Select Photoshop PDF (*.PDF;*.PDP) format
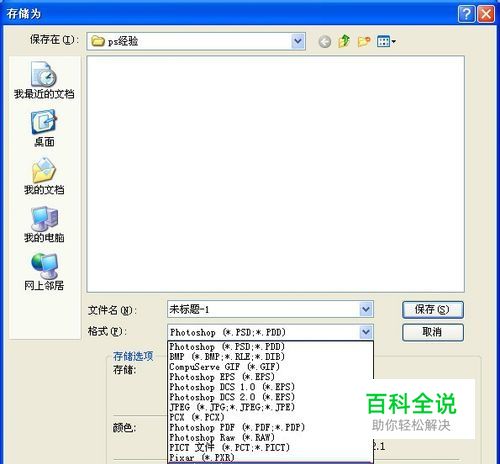The image size is (500, 464). coord(270,427)
